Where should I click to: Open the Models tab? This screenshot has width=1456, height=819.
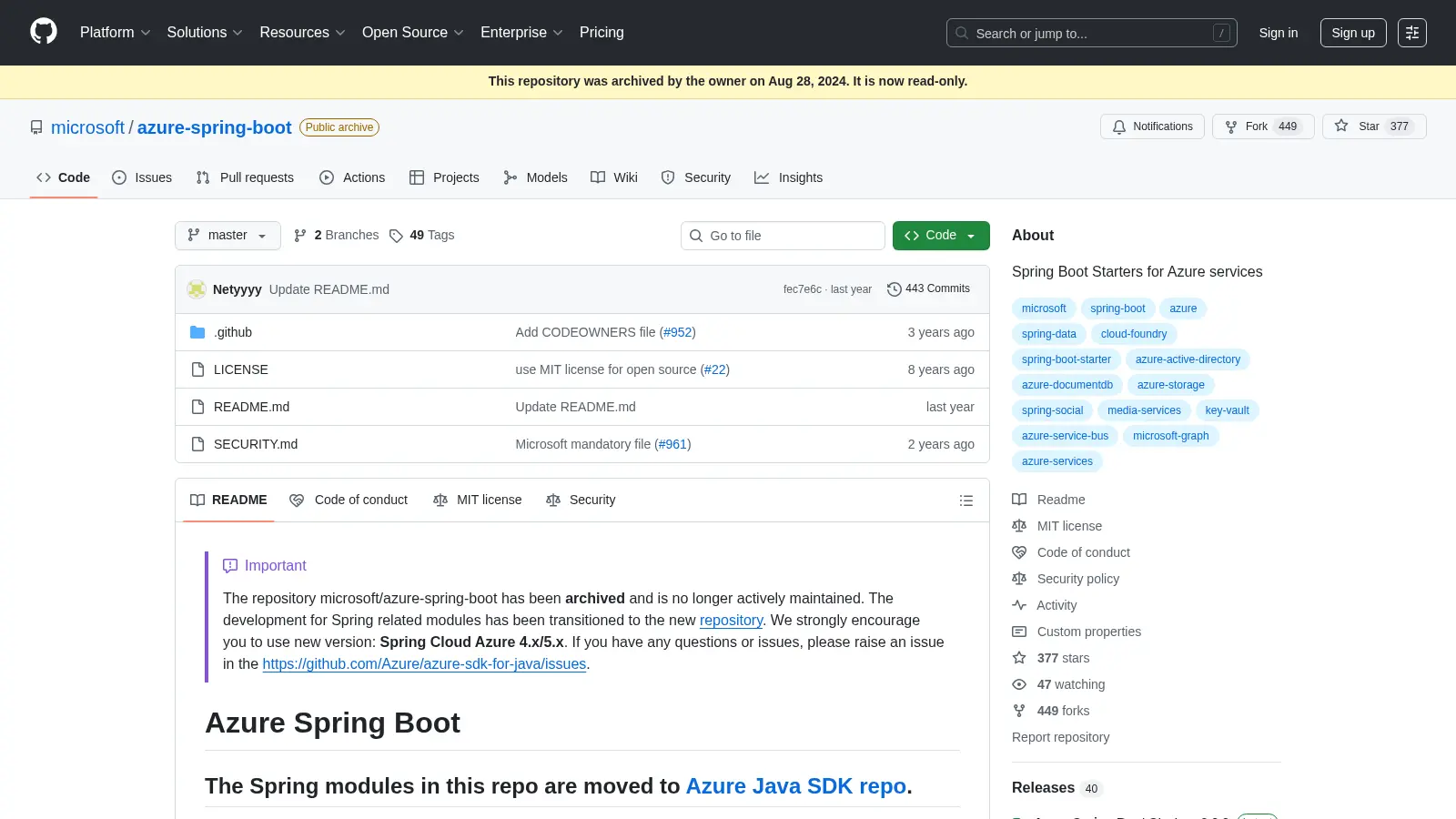coord(535,177)
